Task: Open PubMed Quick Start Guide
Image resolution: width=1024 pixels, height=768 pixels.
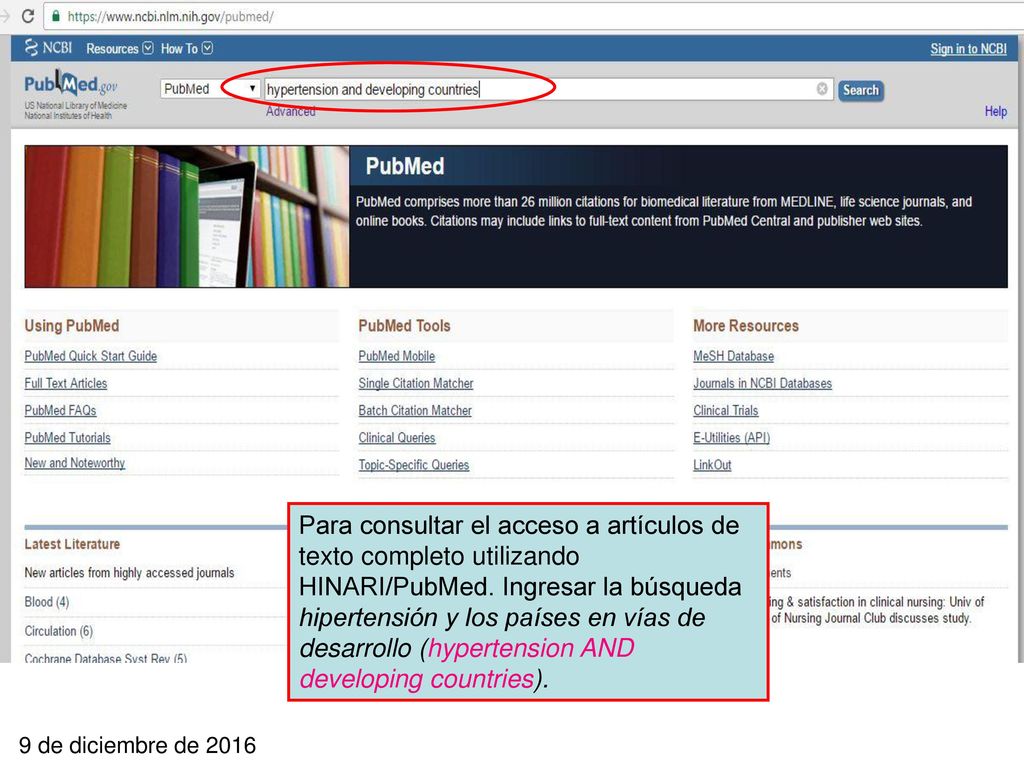Action: (91, 356)
